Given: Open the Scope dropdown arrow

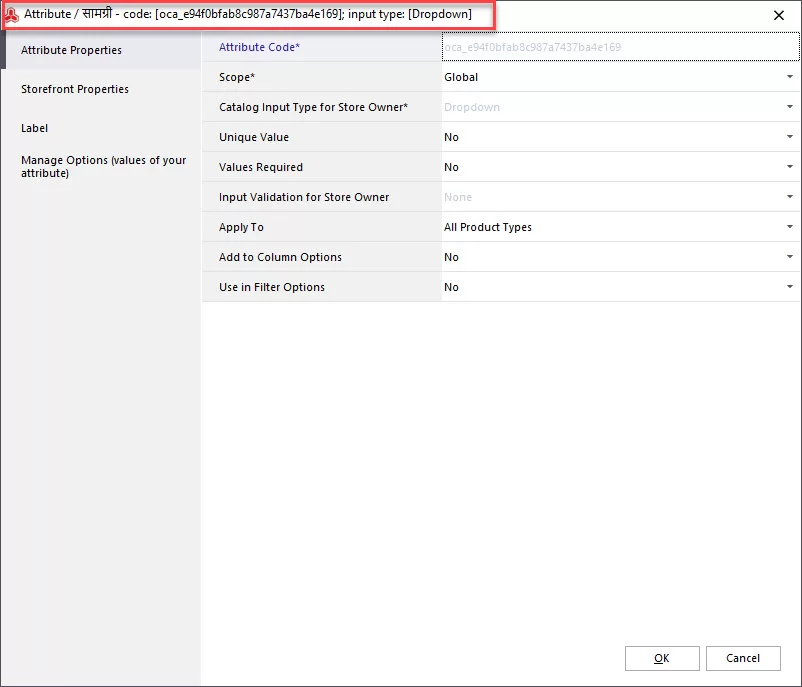Looking at the screenshot, I should tap(790, 77).
